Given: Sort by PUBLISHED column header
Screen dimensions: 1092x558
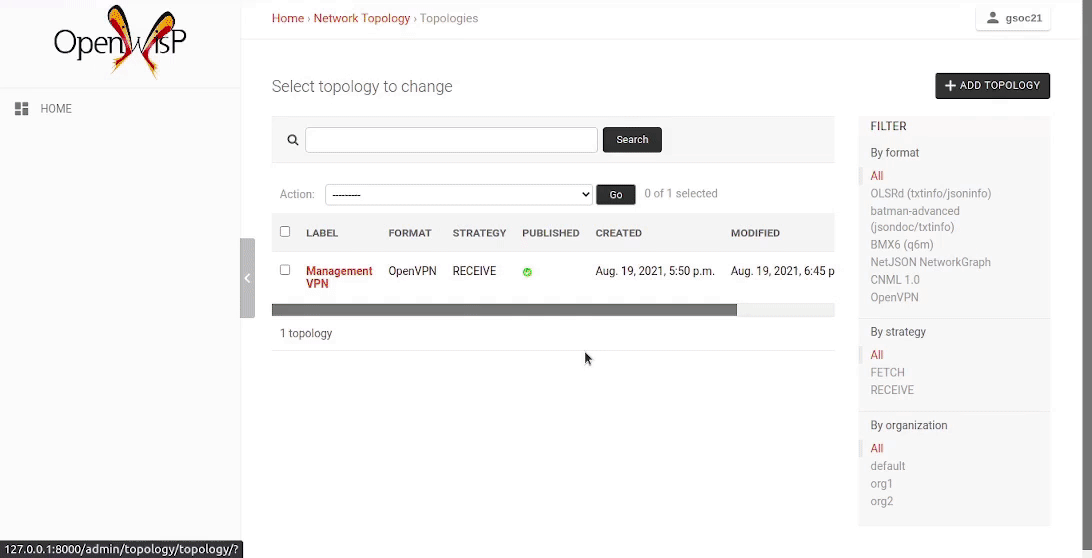Looking at the screenshot, I should point(551,233).
